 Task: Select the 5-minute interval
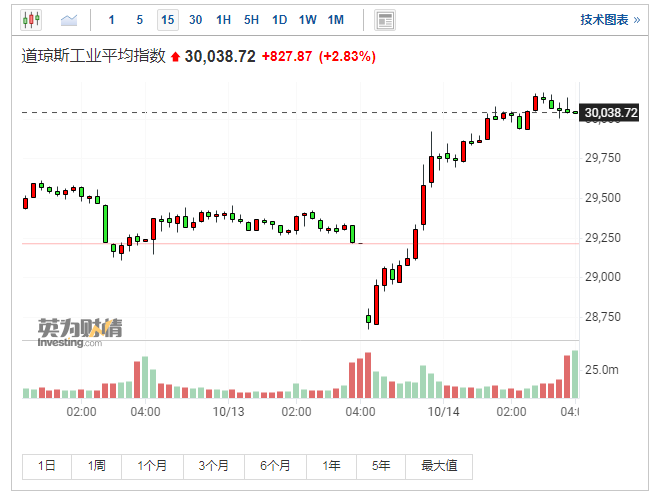[x=139, y=20]
